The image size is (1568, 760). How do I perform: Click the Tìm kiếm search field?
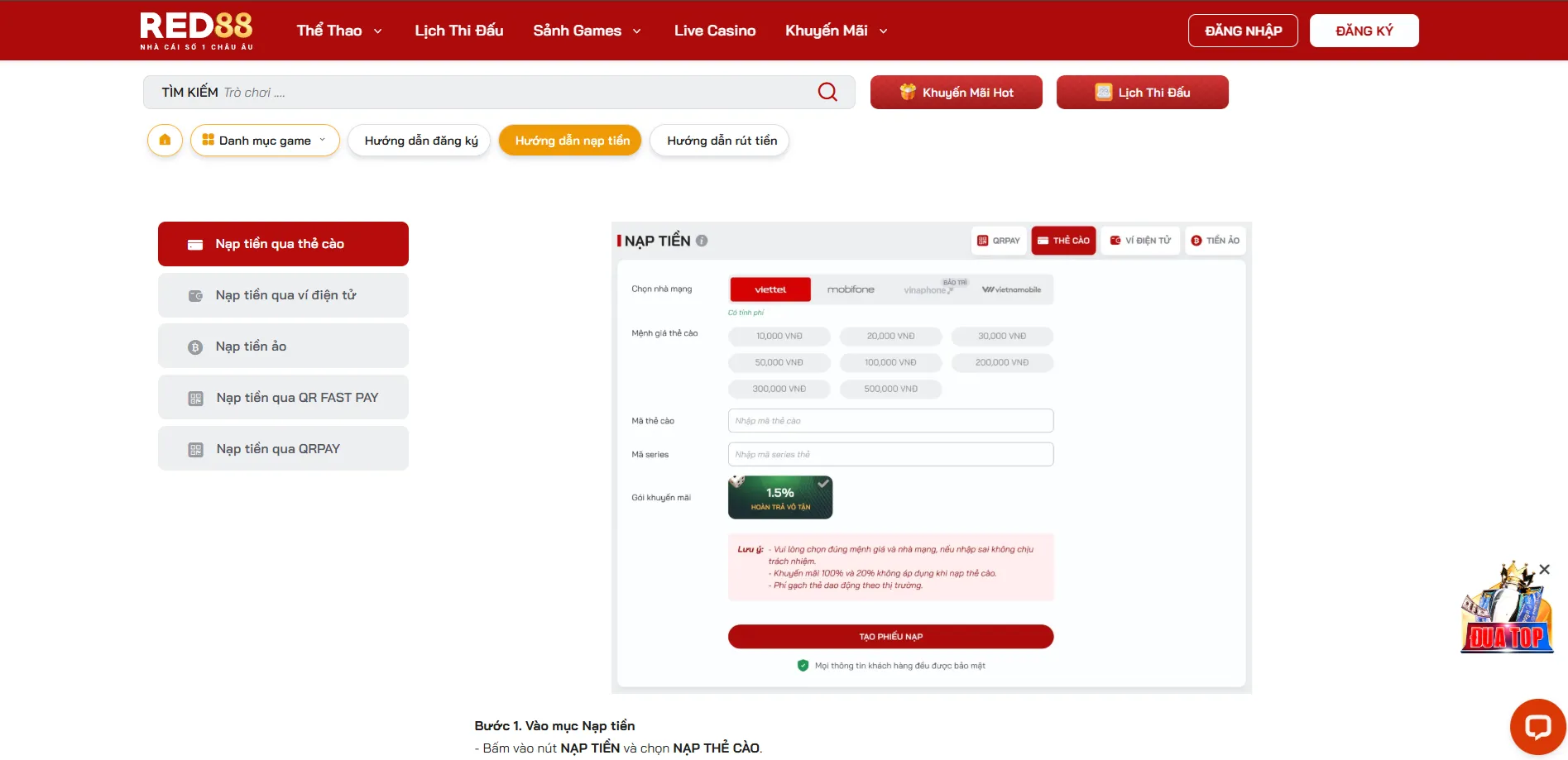coord(496,93)
